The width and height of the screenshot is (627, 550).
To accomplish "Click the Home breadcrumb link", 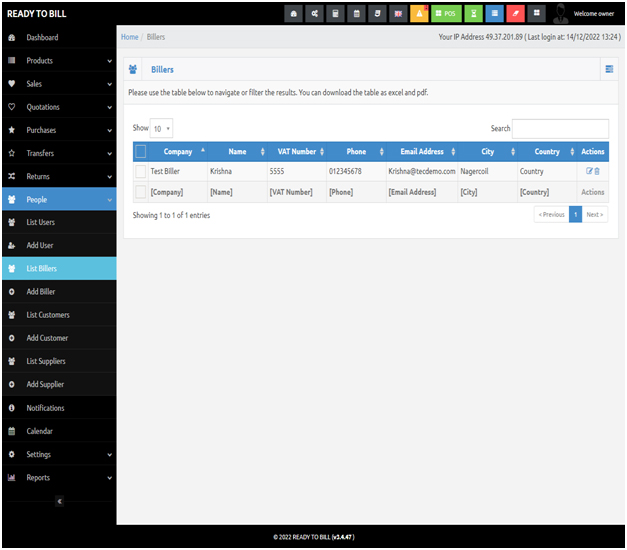I will point(130,37).
